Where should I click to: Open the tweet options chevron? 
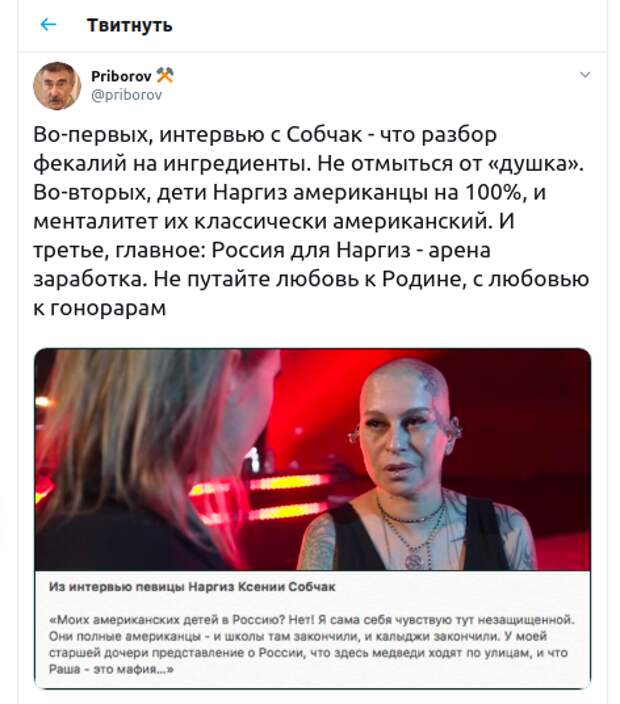(585, 75)
